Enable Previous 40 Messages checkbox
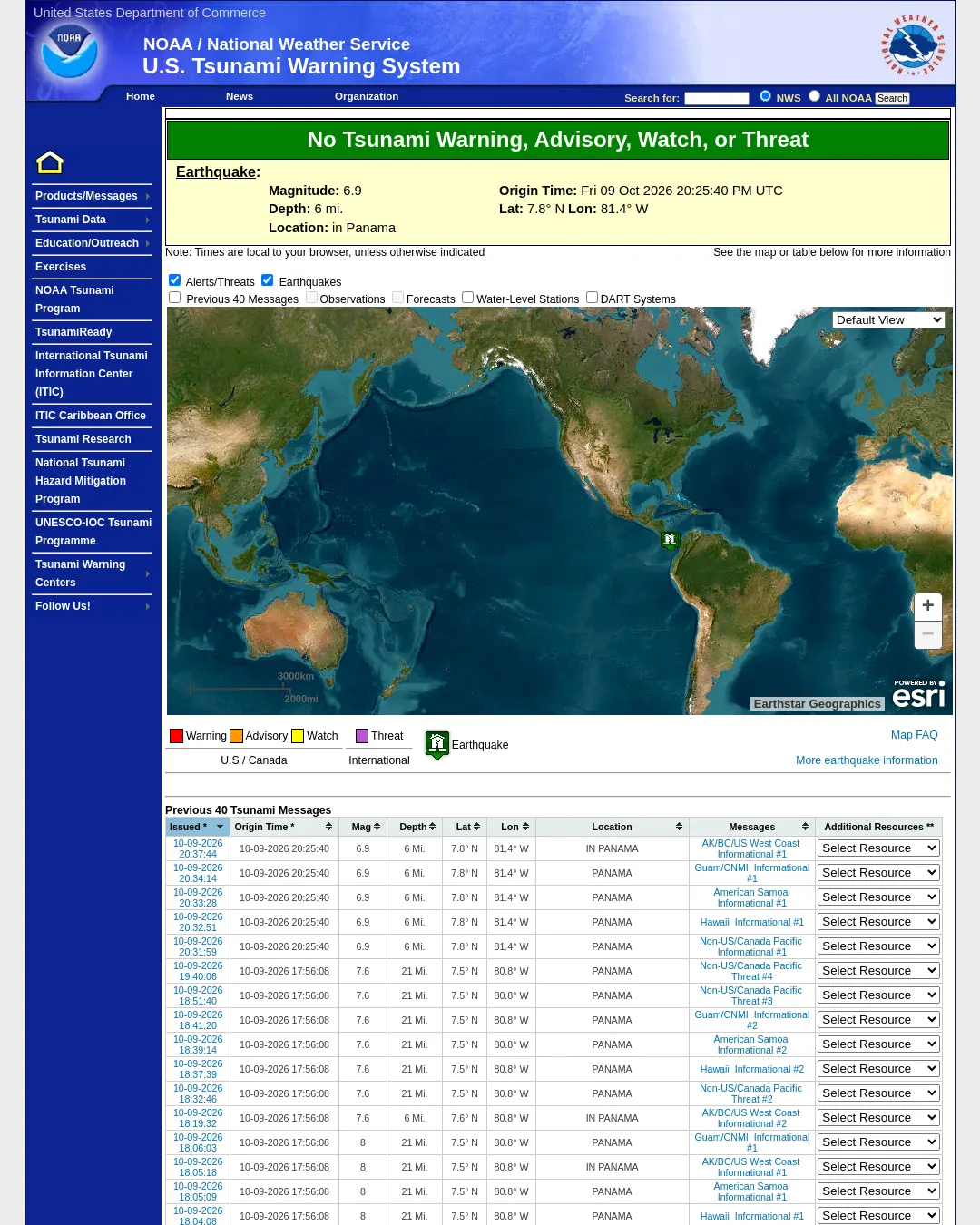Screen dimensions: 980x1225 175,298
